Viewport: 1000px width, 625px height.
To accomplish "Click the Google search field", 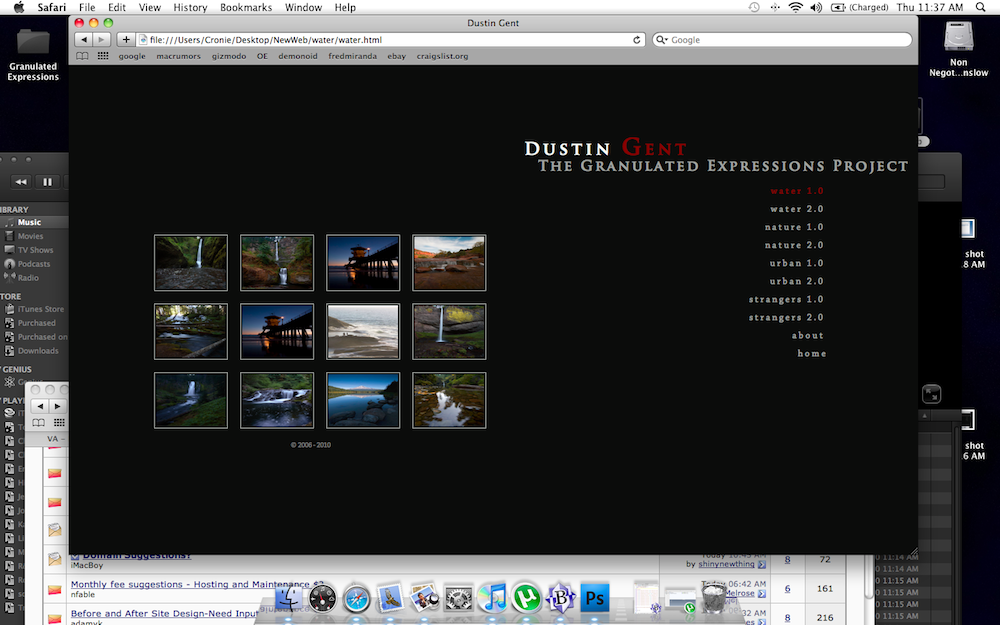I will tap(783, 40).
